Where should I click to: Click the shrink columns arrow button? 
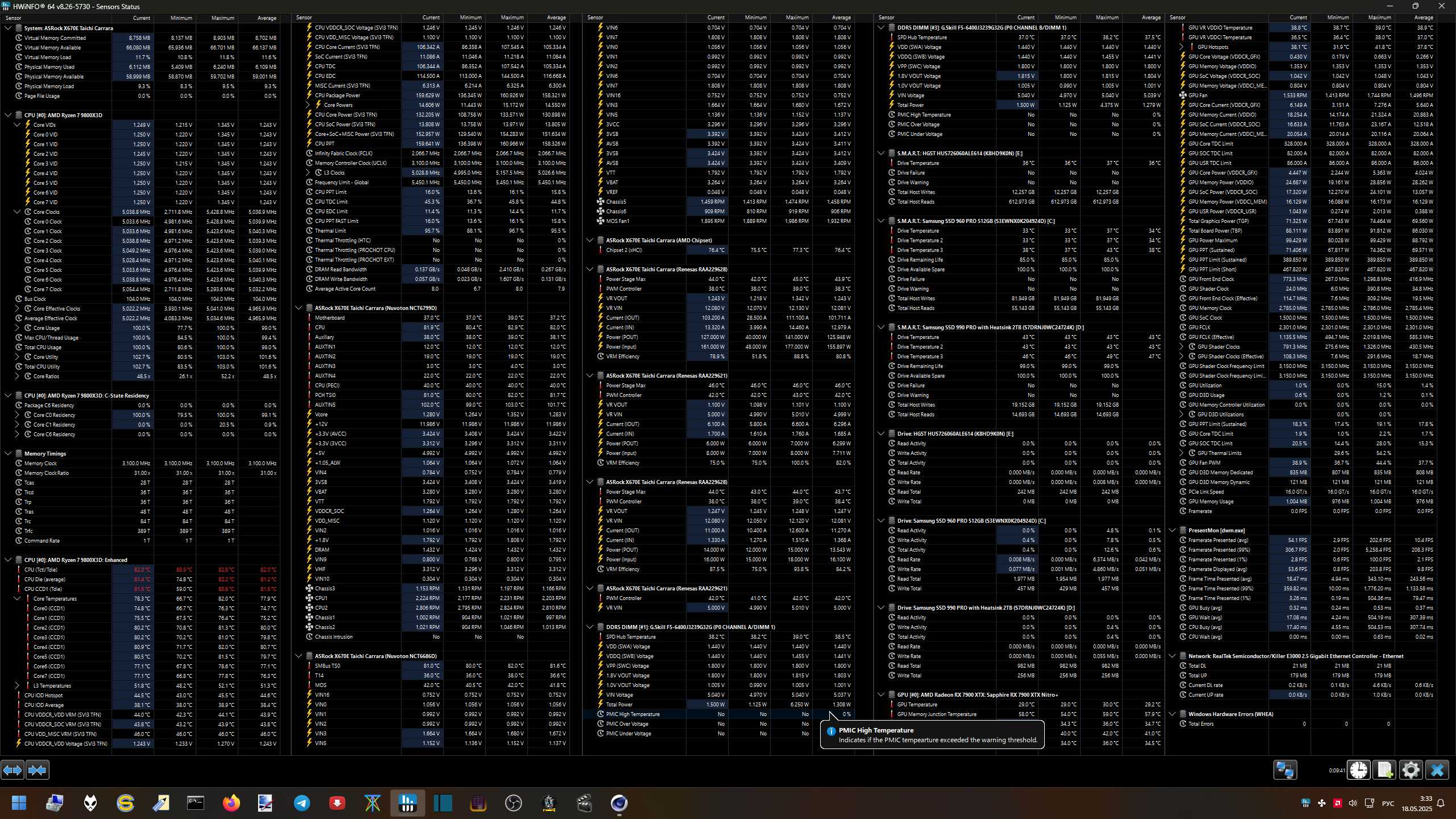(x=38, y=770)
